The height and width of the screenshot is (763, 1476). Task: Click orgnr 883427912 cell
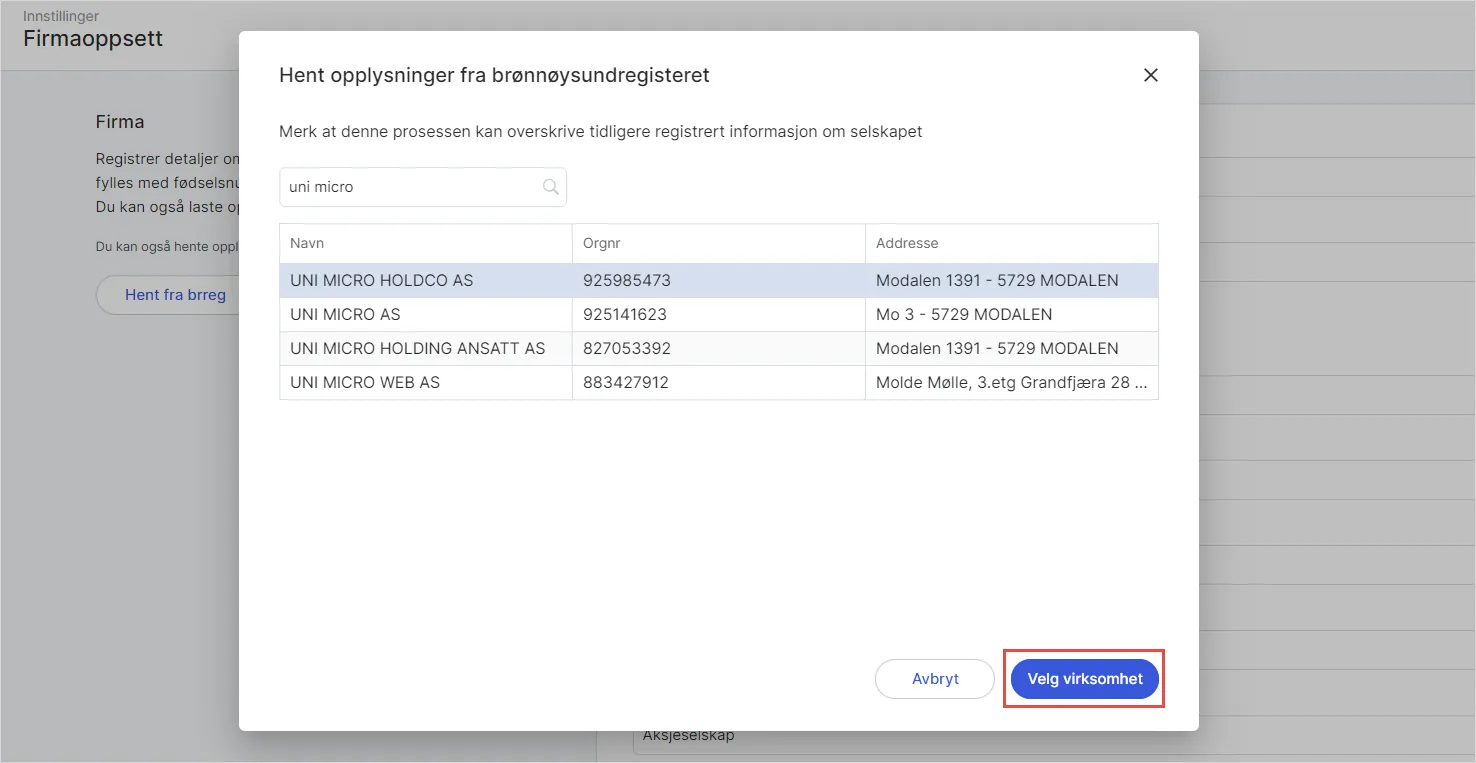pyautogui.click(x=627, y=382)
